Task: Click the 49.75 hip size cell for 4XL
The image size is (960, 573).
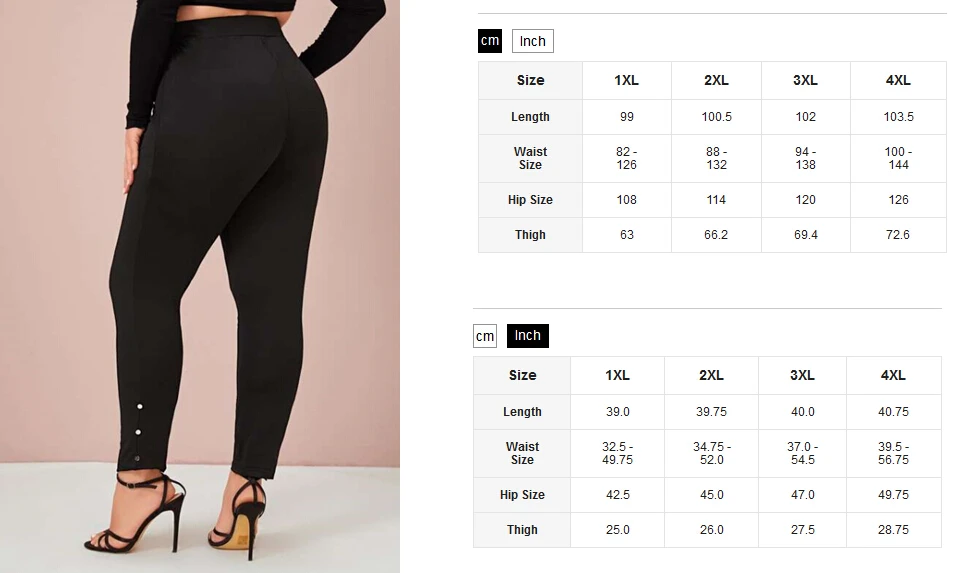Action: coord(894,495)
